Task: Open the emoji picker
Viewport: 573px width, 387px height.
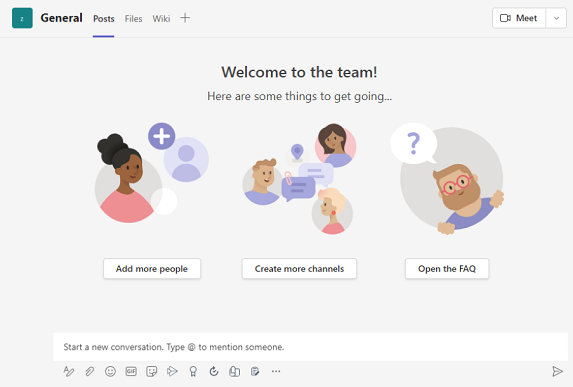Action: click(110, 371)
